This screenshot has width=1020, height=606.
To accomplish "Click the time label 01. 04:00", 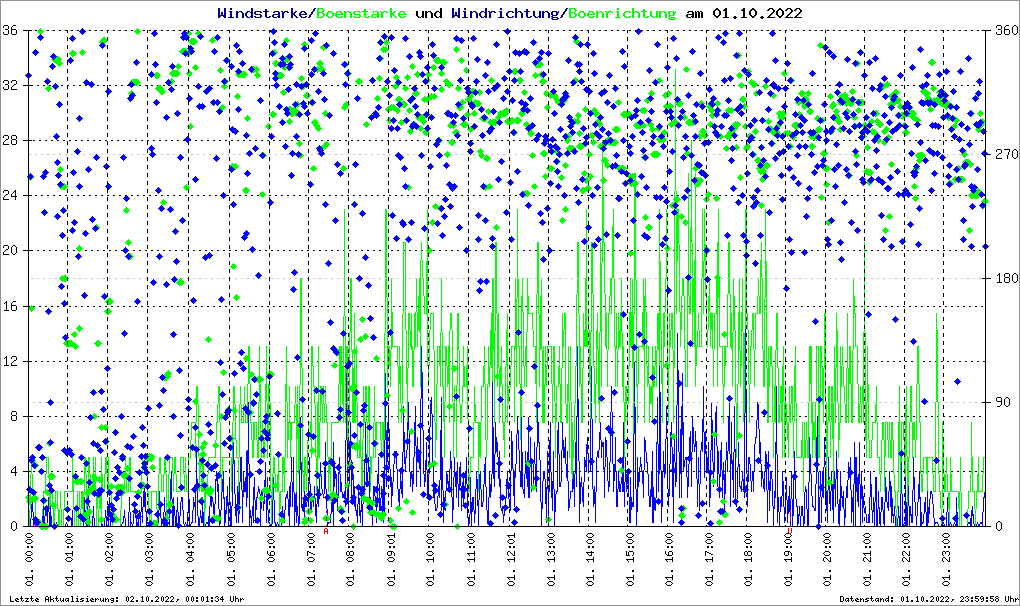I will pos(189,560).
